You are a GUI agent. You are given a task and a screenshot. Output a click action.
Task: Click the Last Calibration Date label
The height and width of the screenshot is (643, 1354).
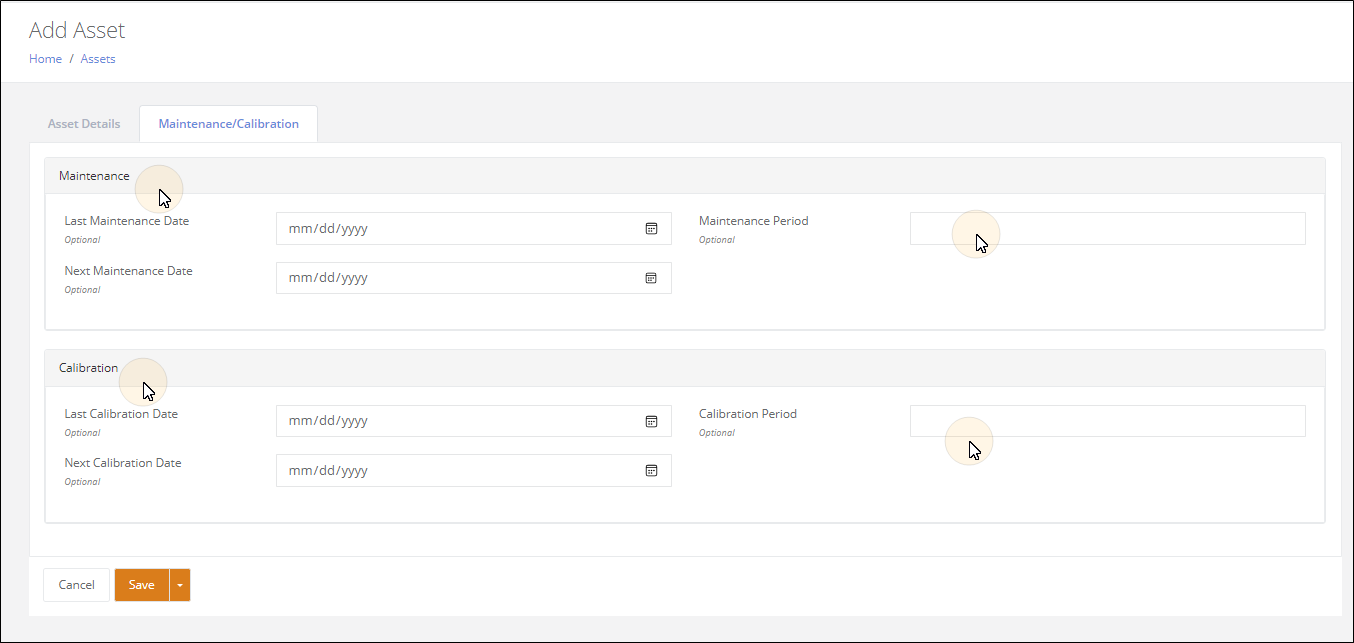coord(121,414)
